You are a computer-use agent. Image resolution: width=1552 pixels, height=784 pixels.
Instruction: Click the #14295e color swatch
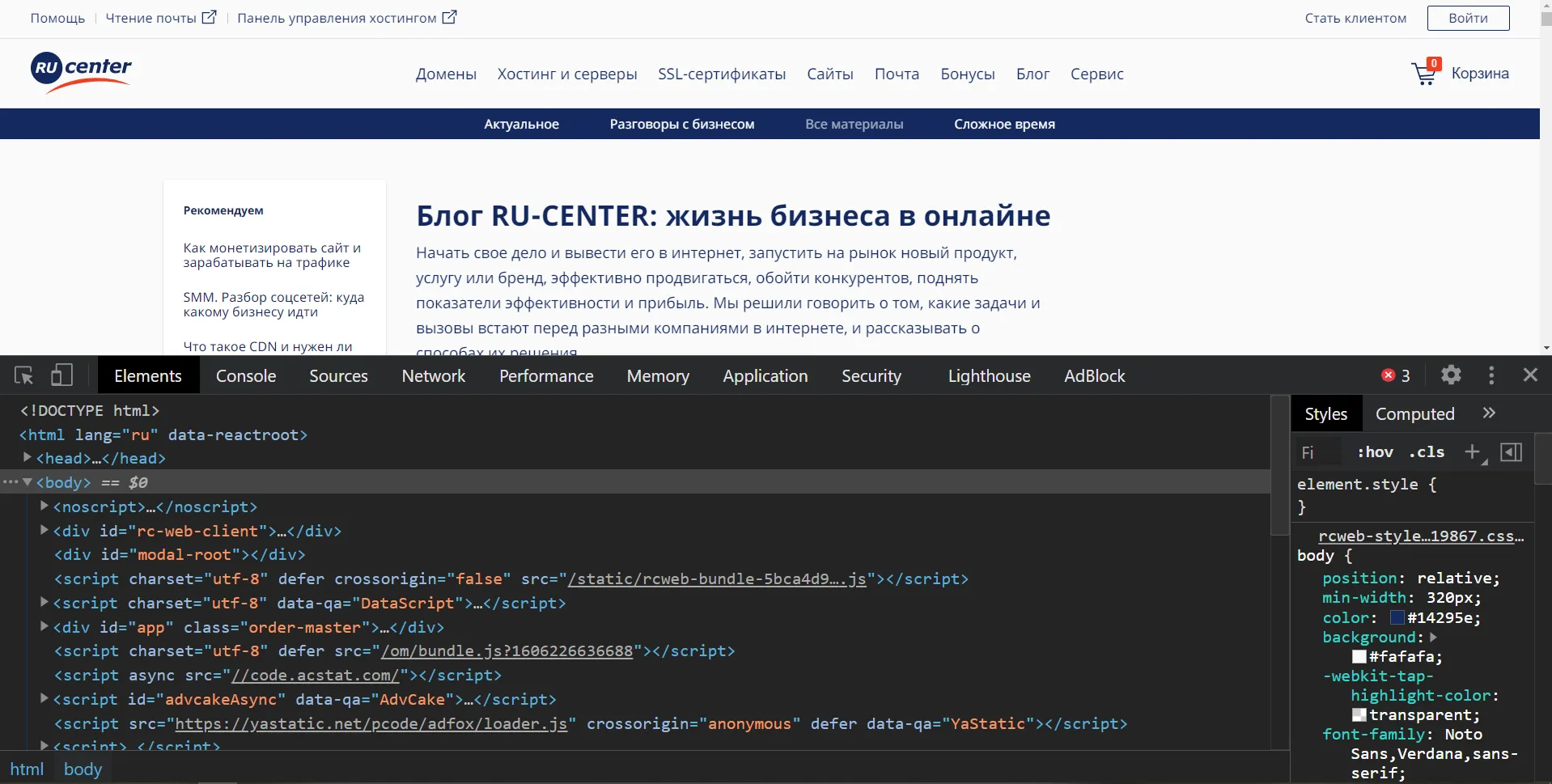tap(1397, 617)
